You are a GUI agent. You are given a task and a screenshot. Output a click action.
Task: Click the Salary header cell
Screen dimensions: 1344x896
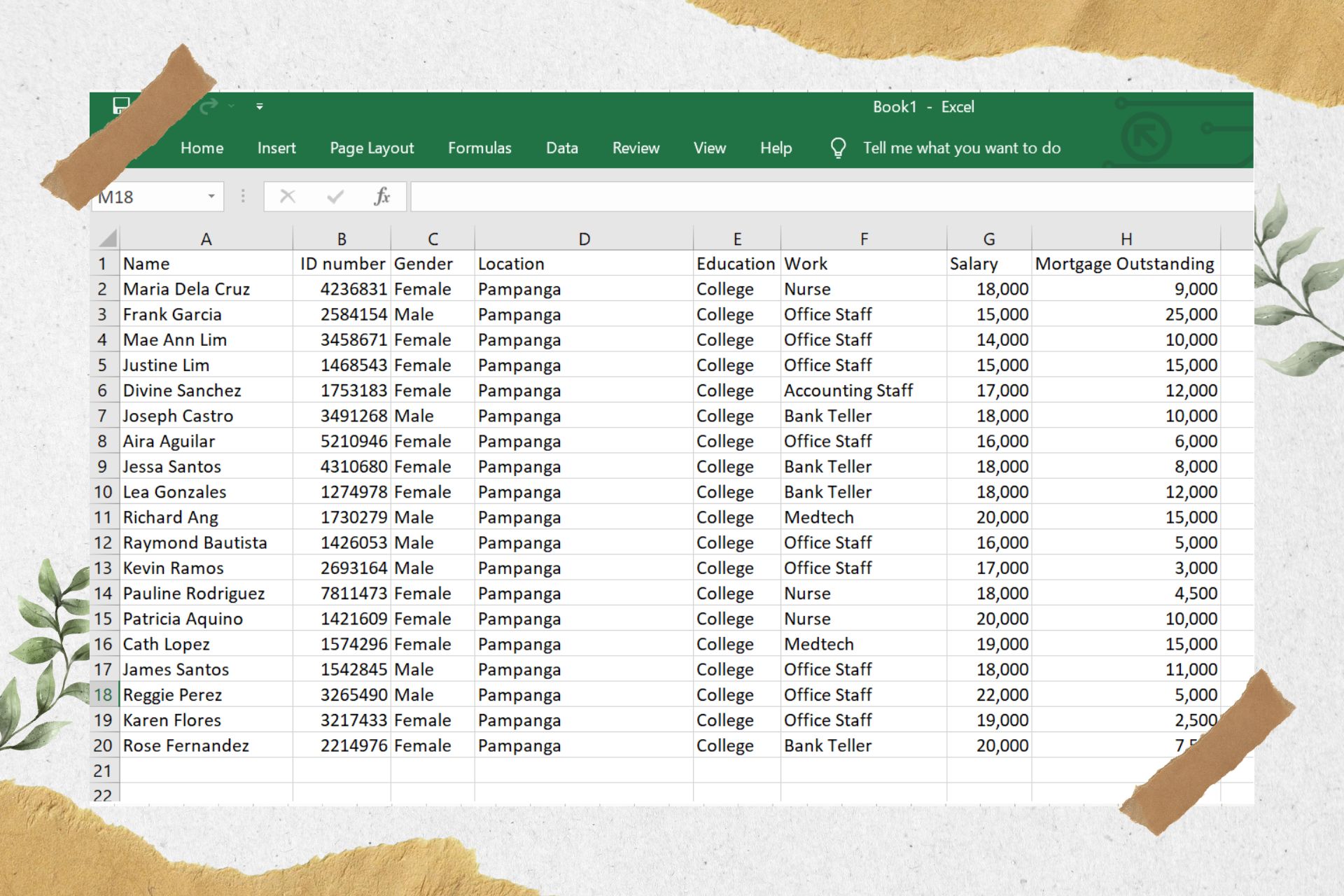989,263
